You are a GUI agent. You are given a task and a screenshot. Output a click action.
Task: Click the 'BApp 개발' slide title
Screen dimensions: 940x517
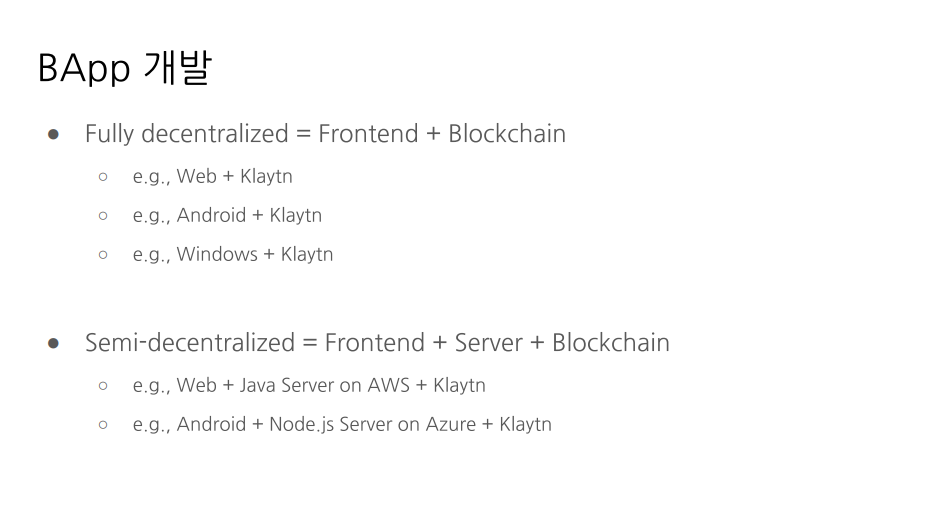(x=124, y=69)
